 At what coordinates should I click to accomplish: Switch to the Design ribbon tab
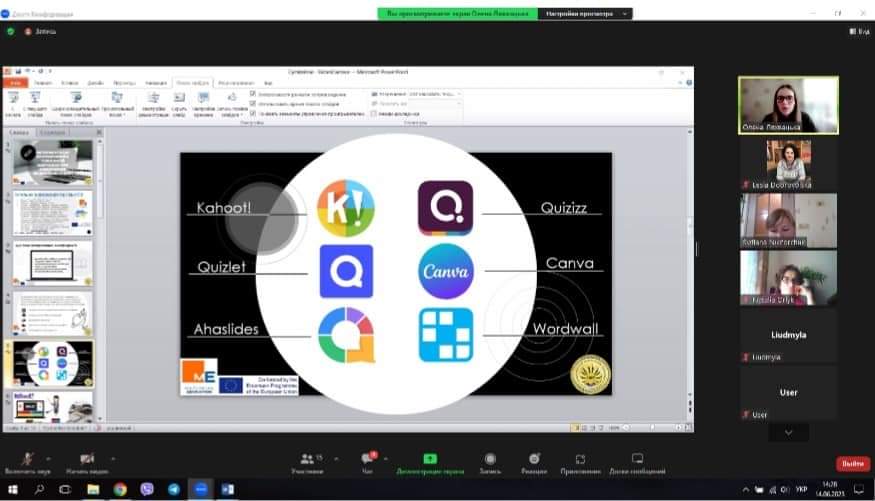click(96, 83)
